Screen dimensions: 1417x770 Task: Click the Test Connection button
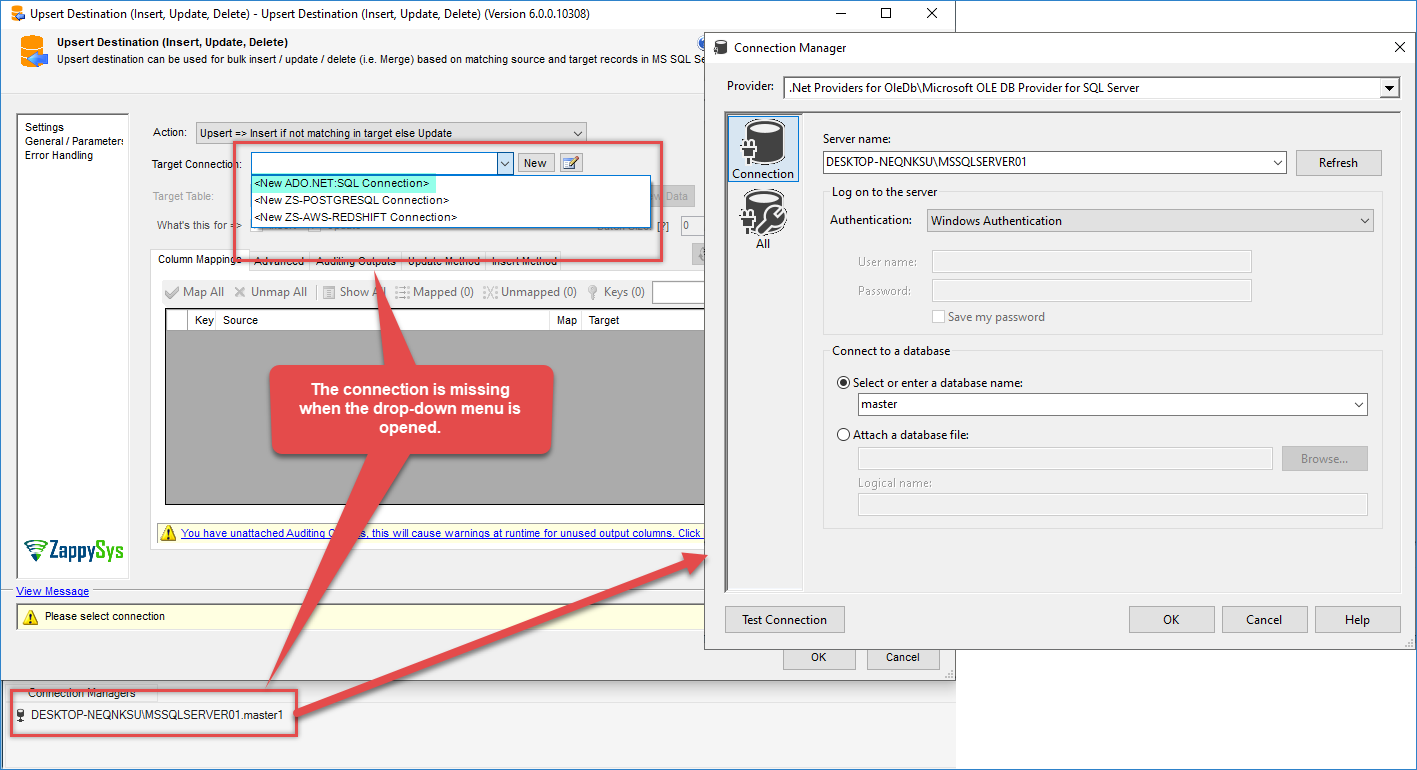(x=784, y=620)
